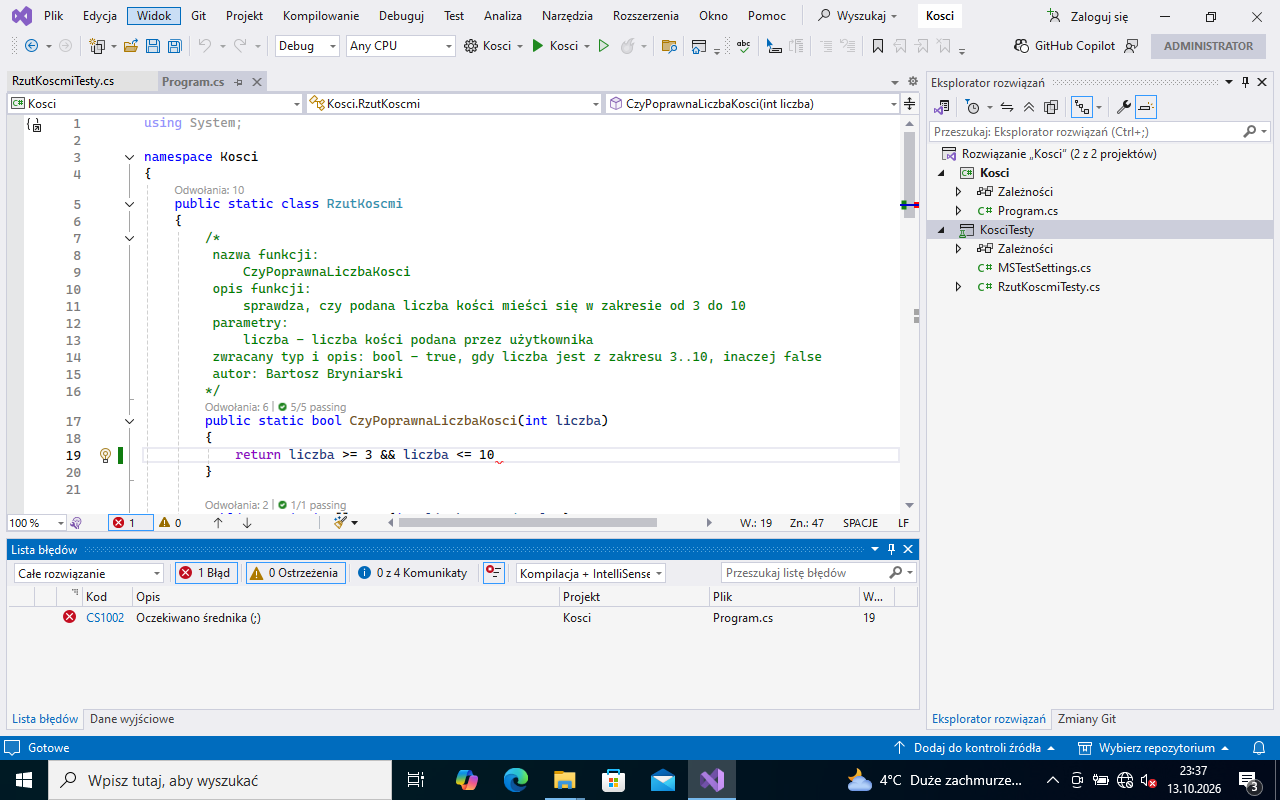
Task: Click Navigate Backward arrow in the toolbar
Action: pos(31,46)
